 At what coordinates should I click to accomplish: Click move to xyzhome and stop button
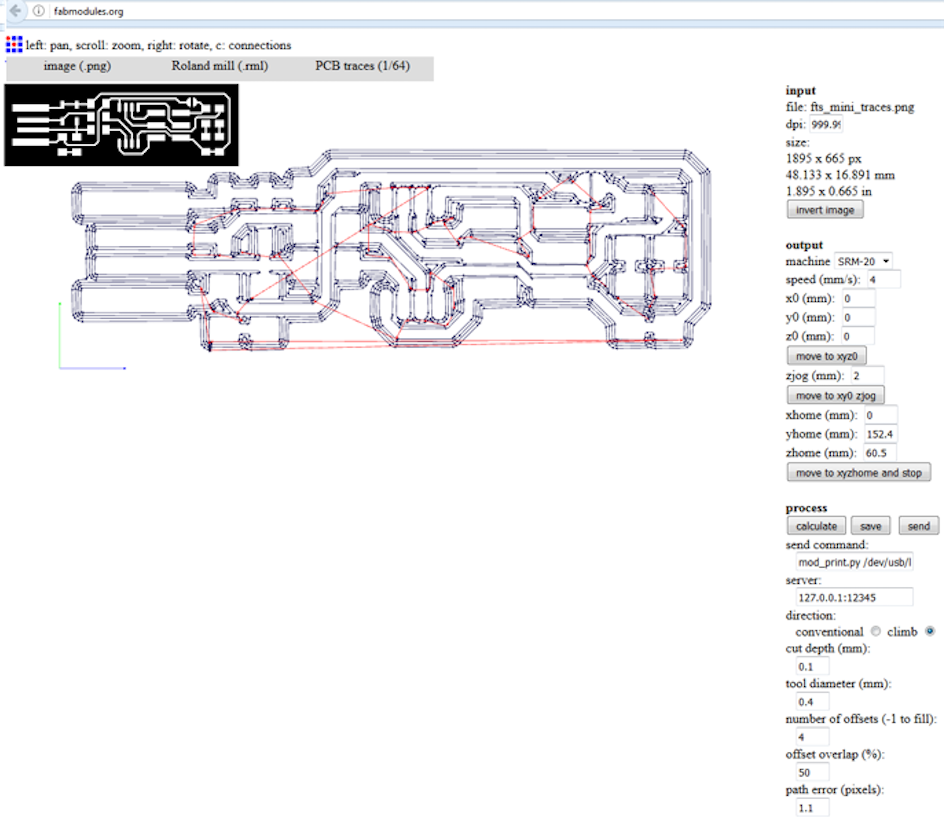[x=859, y=473]
